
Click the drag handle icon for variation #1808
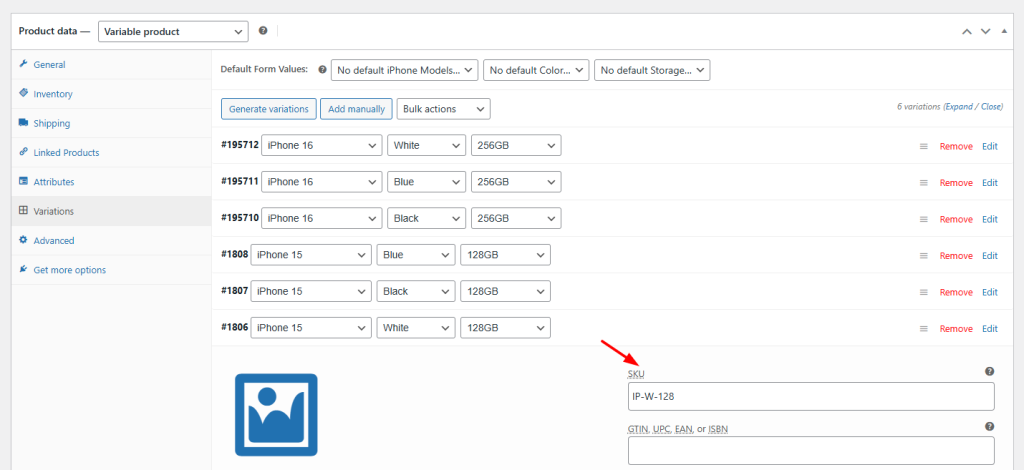click(x=924, y=256)
